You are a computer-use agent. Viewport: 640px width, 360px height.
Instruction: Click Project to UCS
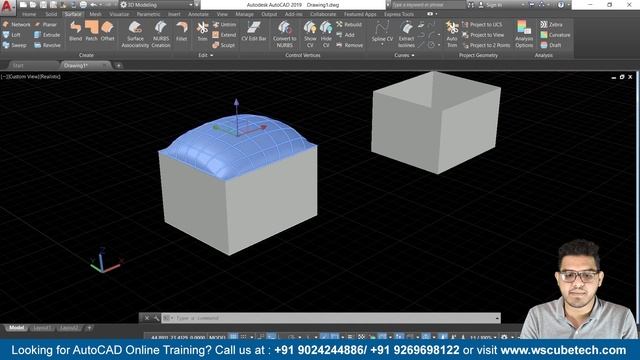482,24
